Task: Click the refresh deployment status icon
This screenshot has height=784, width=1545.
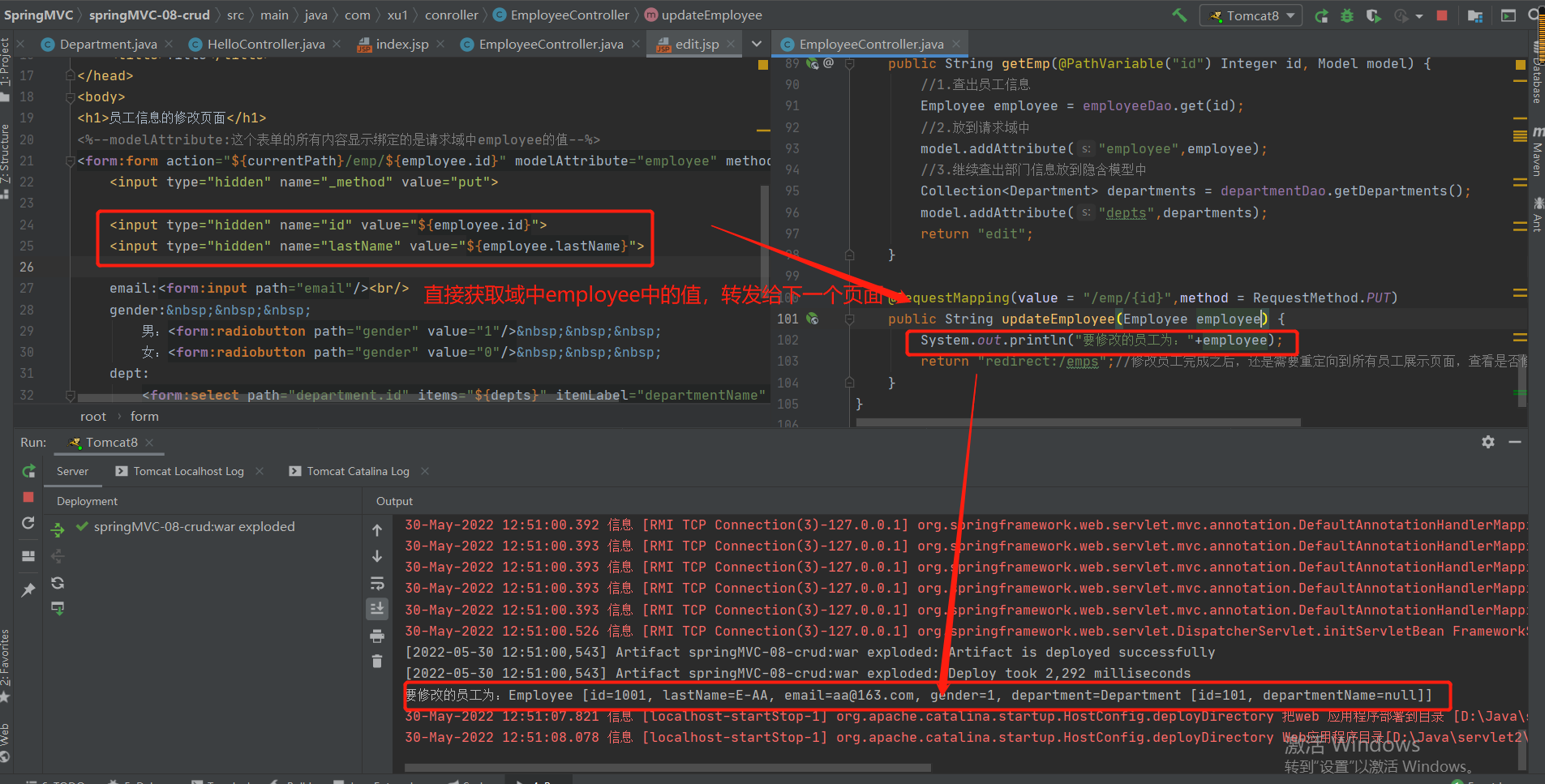Action: [58, 582]
